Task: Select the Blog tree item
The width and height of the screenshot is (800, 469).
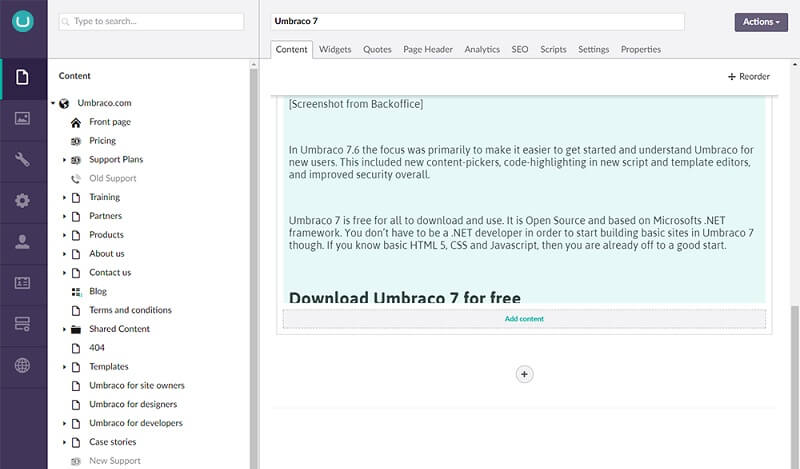Action: click(x=98, y=291)
